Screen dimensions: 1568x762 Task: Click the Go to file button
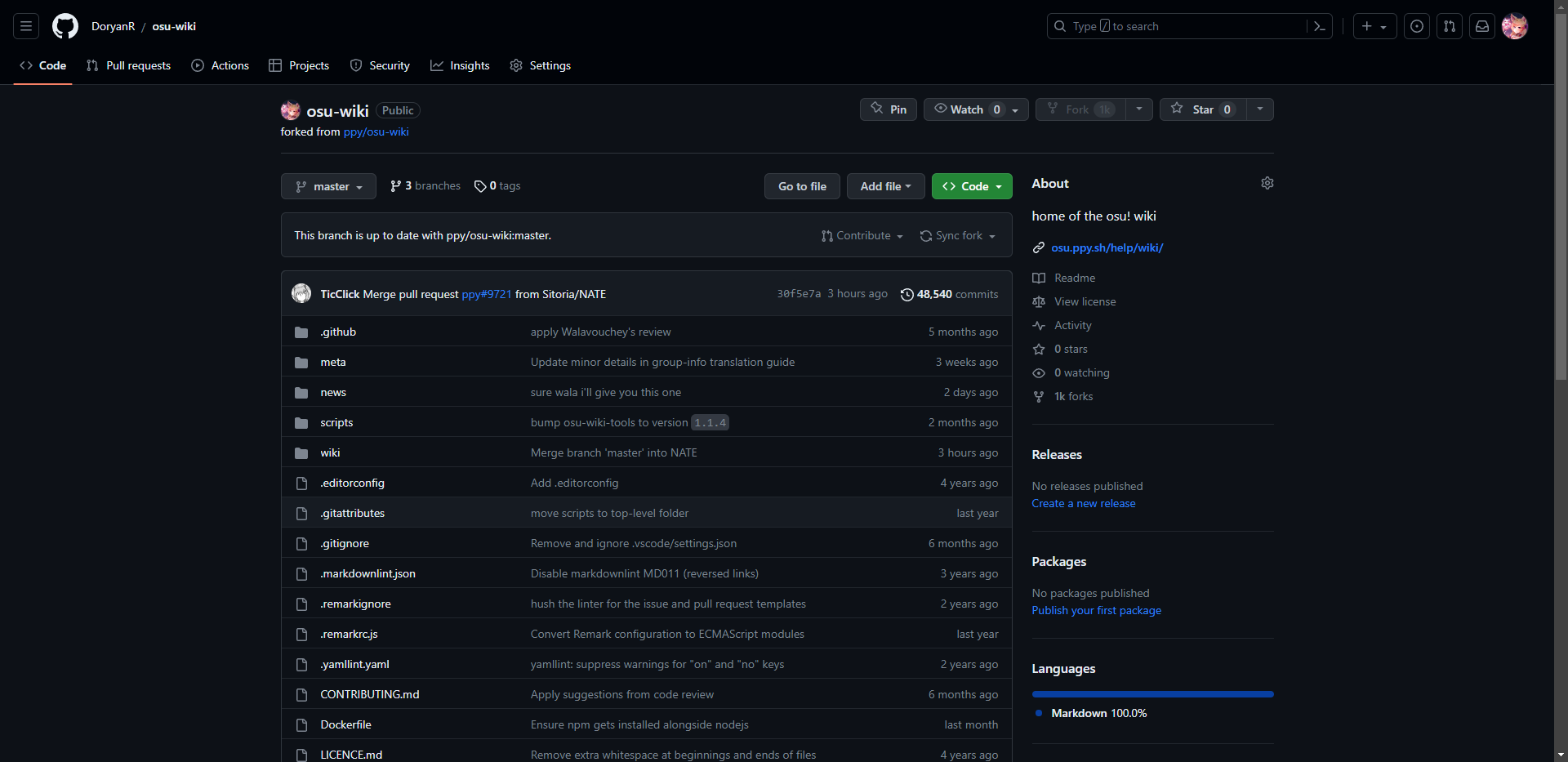pyautogui.click(x=802, y=186)
